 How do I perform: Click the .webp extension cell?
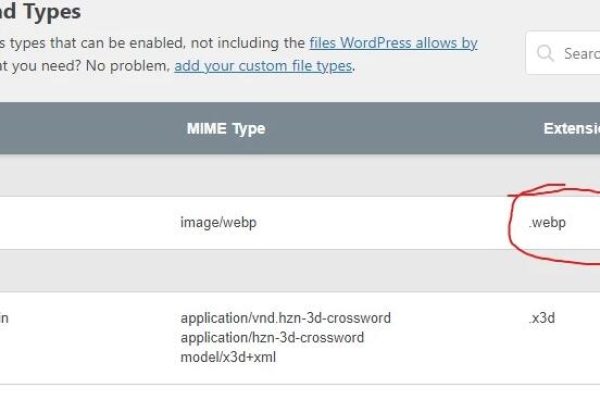(547, 222)
